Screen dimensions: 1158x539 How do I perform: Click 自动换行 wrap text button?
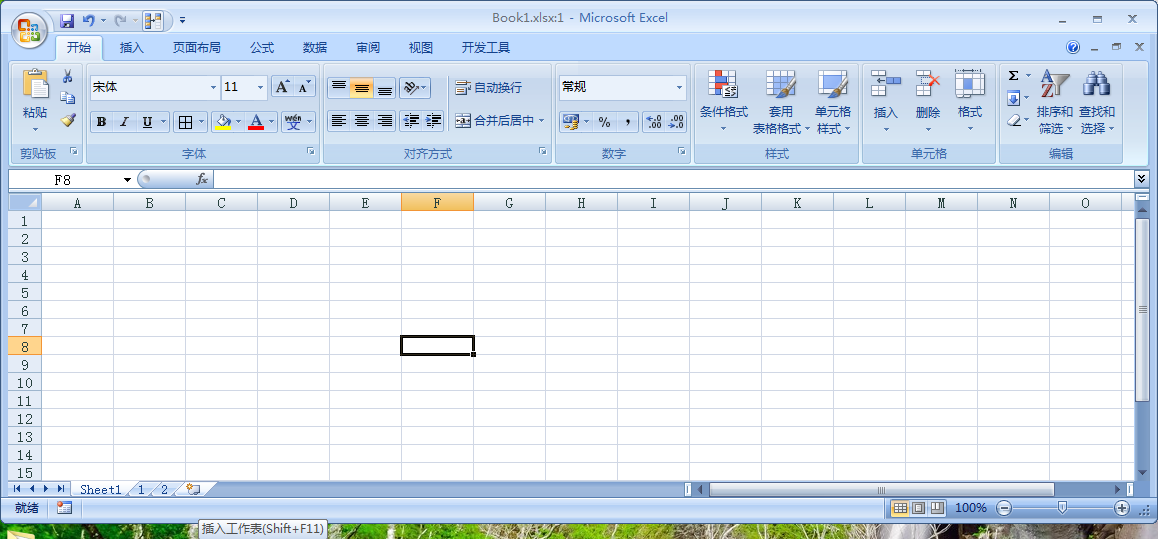(488, 88)
